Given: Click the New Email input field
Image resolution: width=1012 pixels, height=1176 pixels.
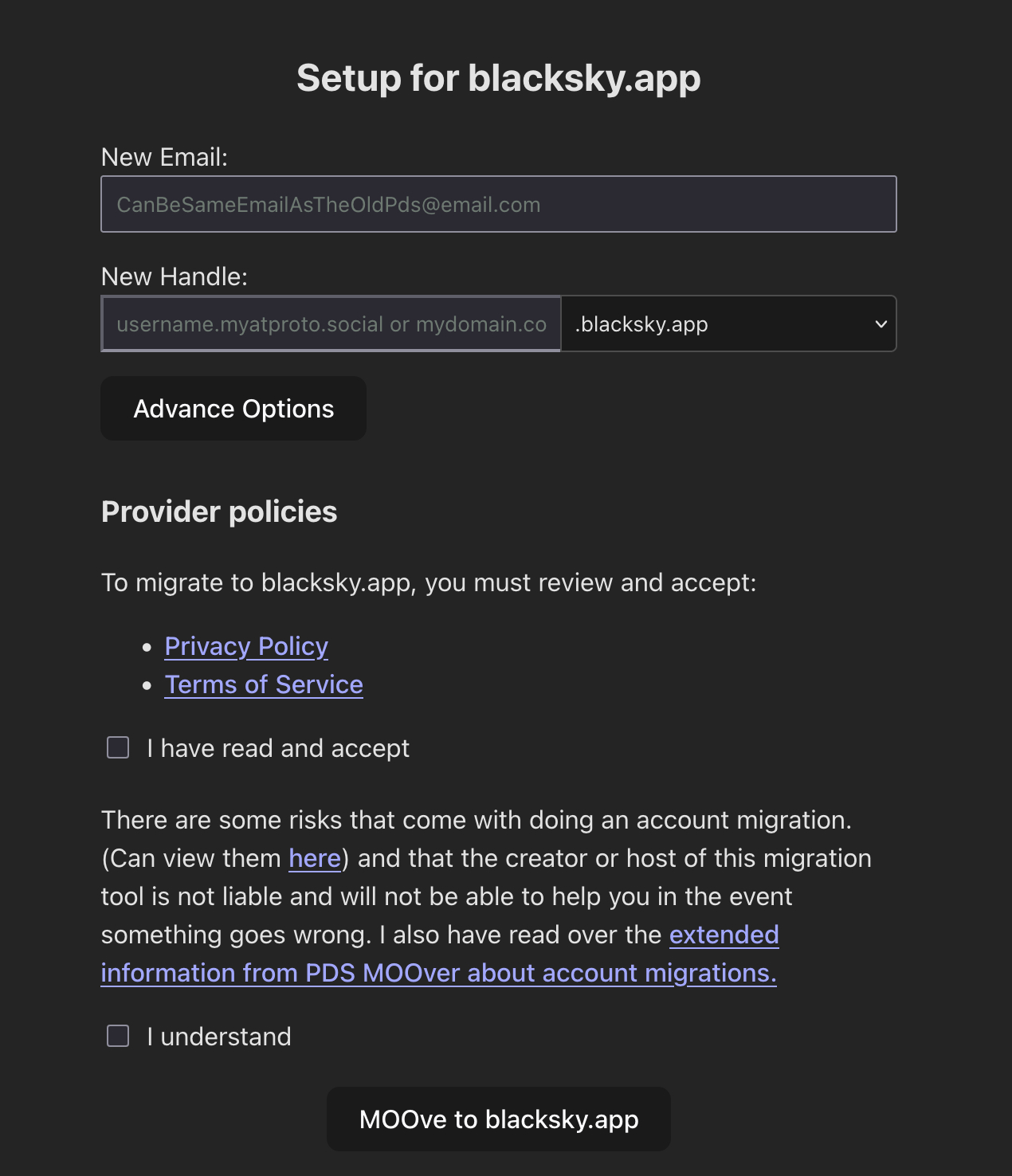Looking at the screenshot, I should pos(498,204).
